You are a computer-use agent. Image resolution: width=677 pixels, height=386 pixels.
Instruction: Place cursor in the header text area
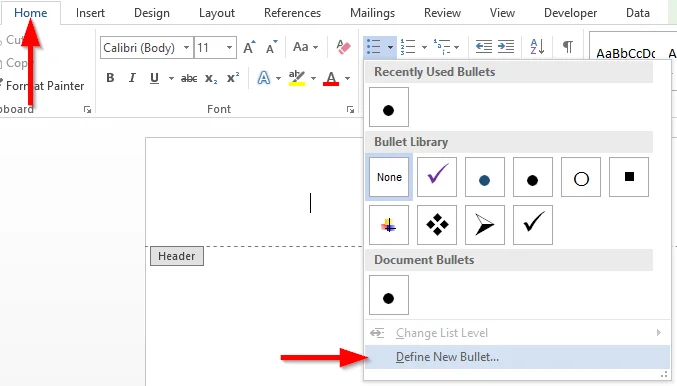(255, 192)
